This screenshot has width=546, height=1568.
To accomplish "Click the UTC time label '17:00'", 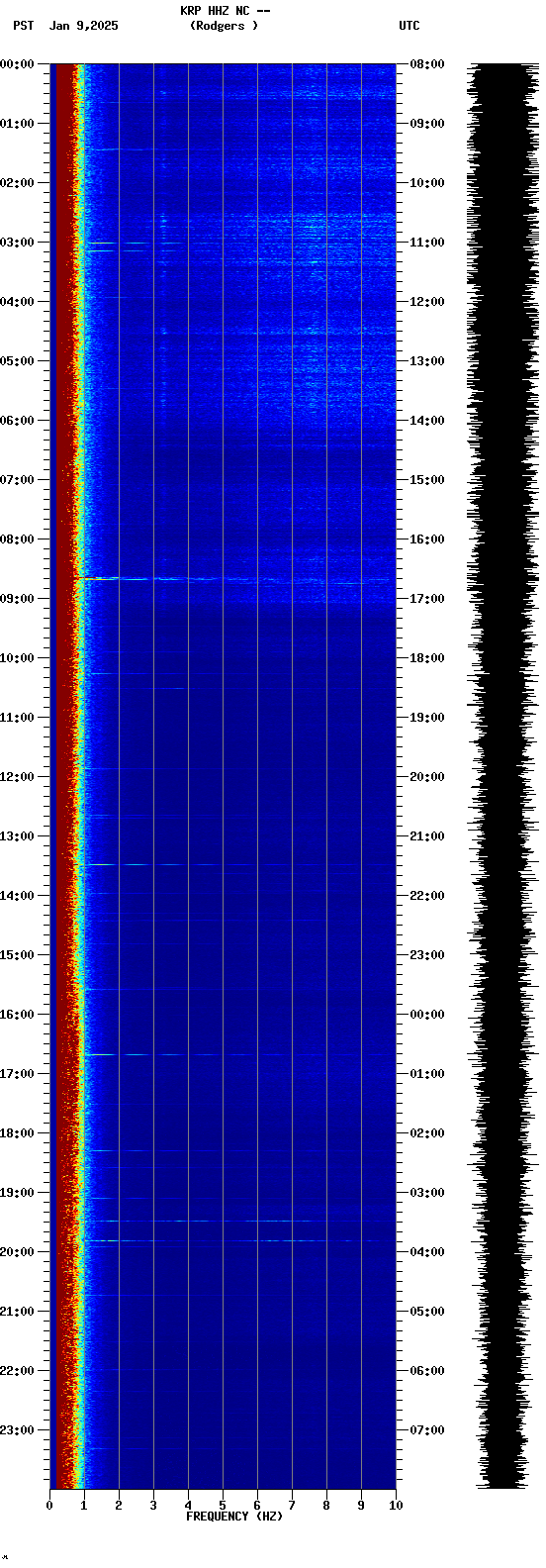I will pos(427,599).
